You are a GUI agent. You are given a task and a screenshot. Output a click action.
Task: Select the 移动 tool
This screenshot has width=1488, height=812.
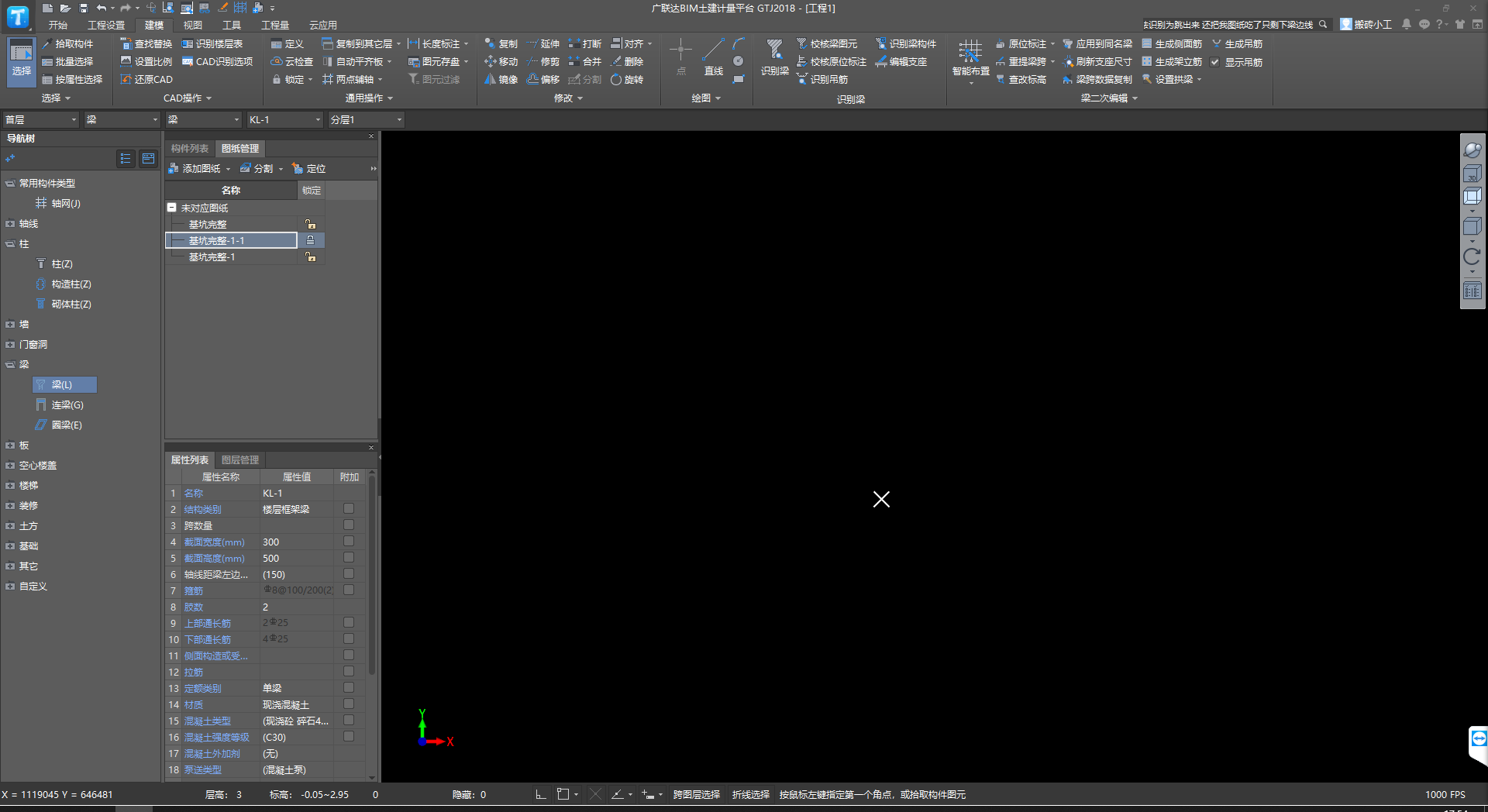[501, 62]
